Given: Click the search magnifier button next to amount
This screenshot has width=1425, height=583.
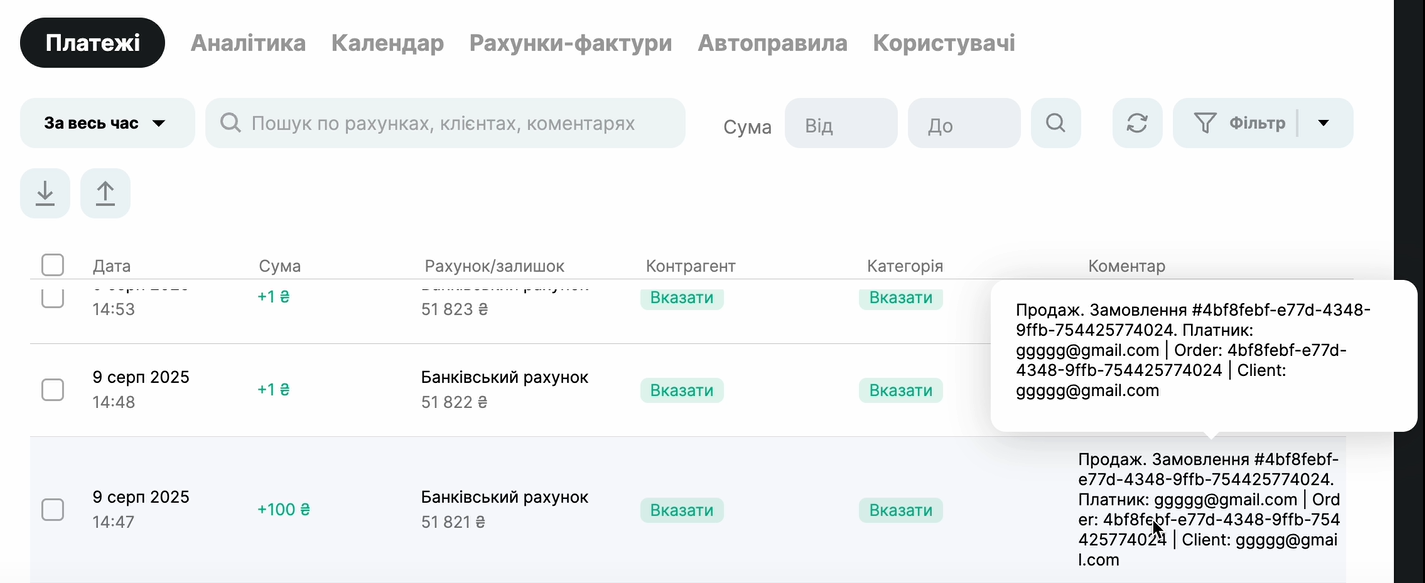Looking at the screenshot, I should click(x=1056, y=123).
